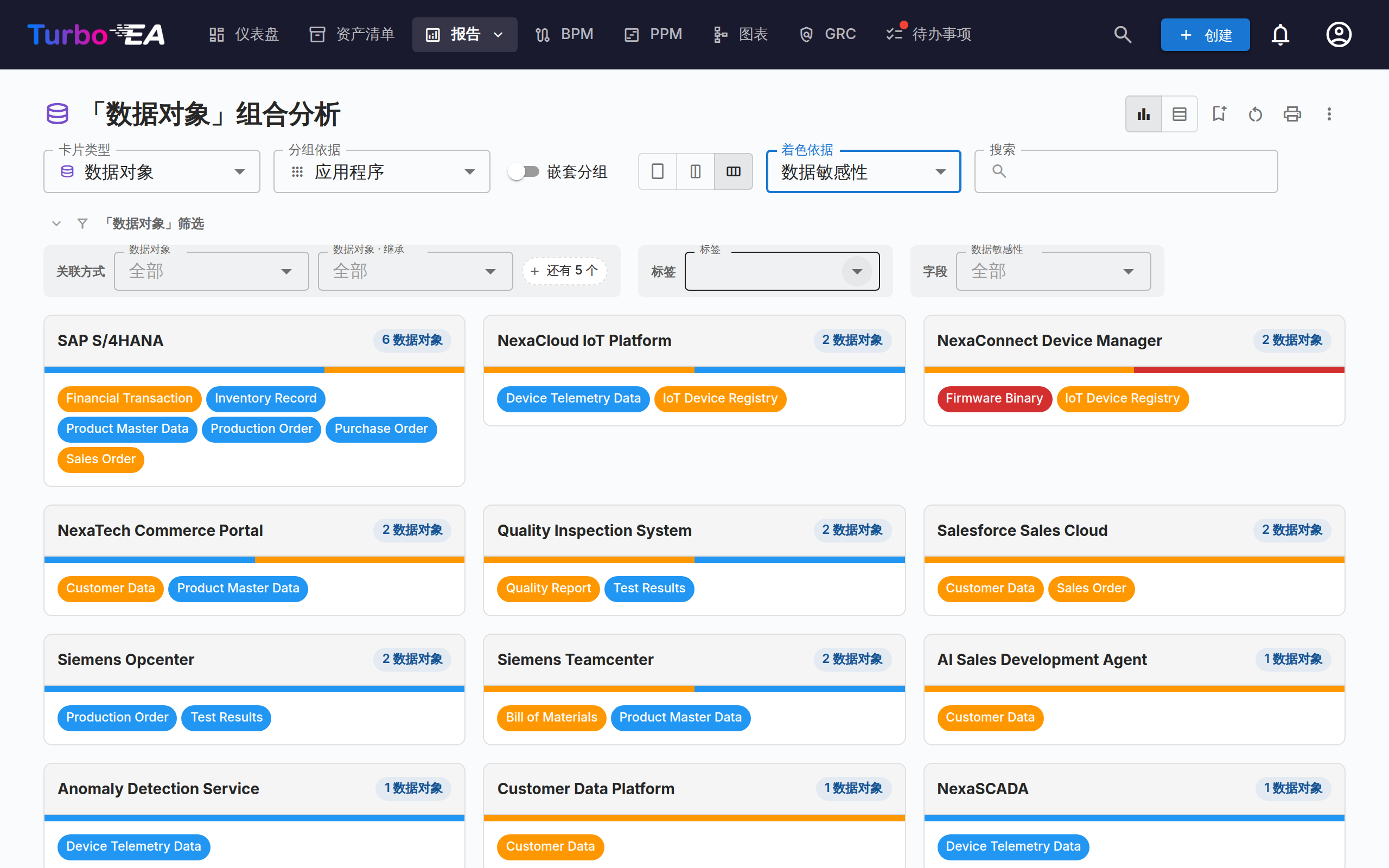Open the 字段 数据敏感性 全部 dropdown
The height and width of the screenshot is (868, 1389).
(x=1053, y=271)
